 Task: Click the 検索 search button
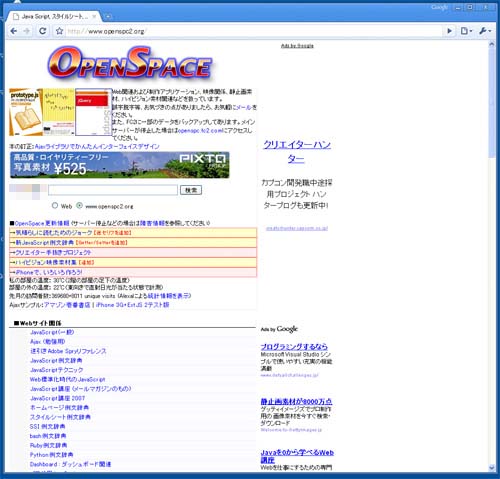click(x=191, y=190)
